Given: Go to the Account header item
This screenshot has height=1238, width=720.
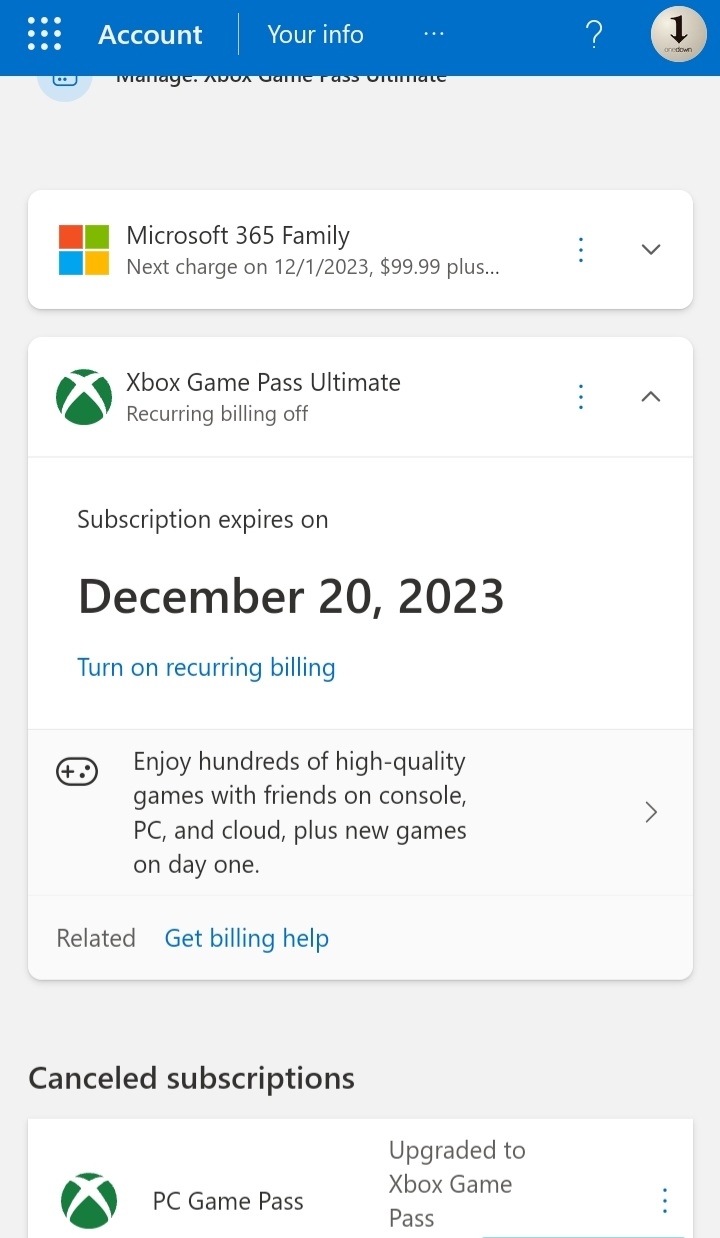Looking at the screenshot, I should point(150,35).
